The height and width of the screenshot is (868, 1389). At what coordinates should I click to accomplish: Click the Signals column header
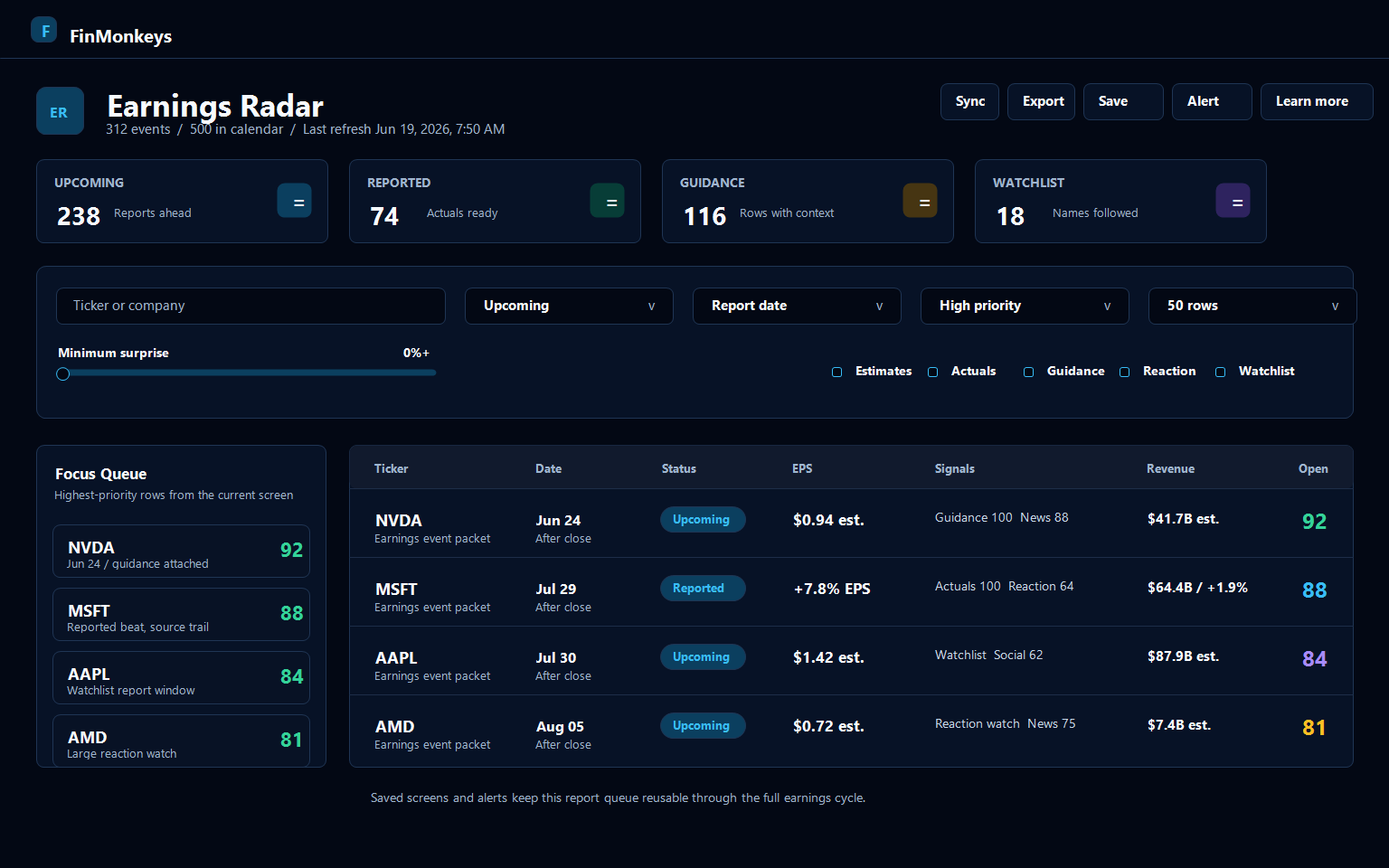(955, 468)
